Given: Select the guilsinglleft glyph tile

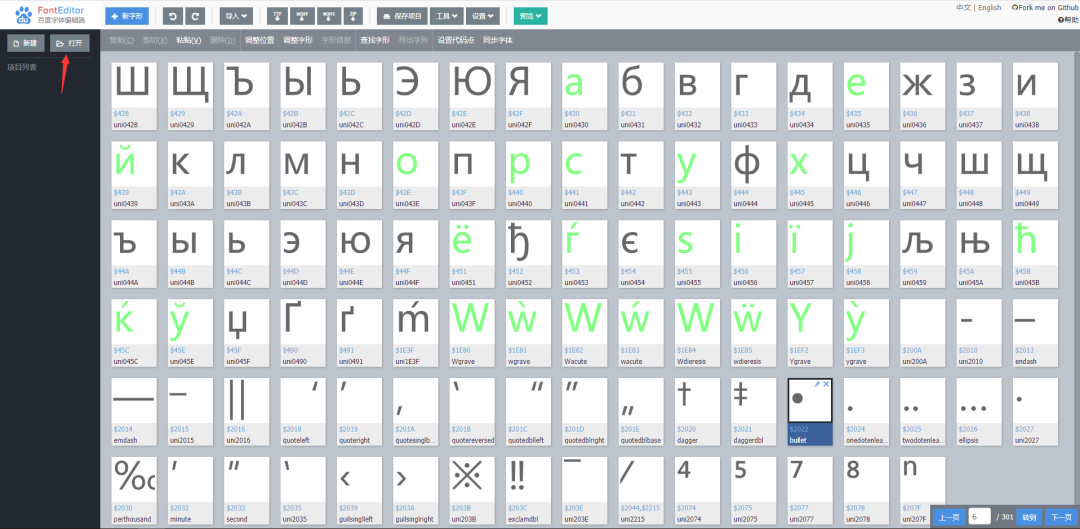Looking at the screenshot, I should click(359, 490).
